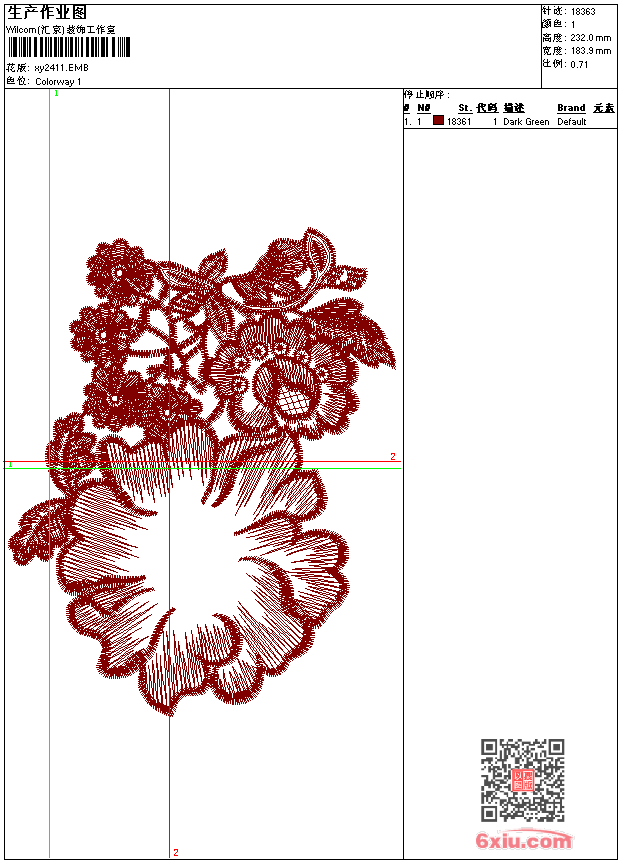Click the height value 232.0 mm
The image size is (620, 860).
pyautogui.click(x=590, y=38)
